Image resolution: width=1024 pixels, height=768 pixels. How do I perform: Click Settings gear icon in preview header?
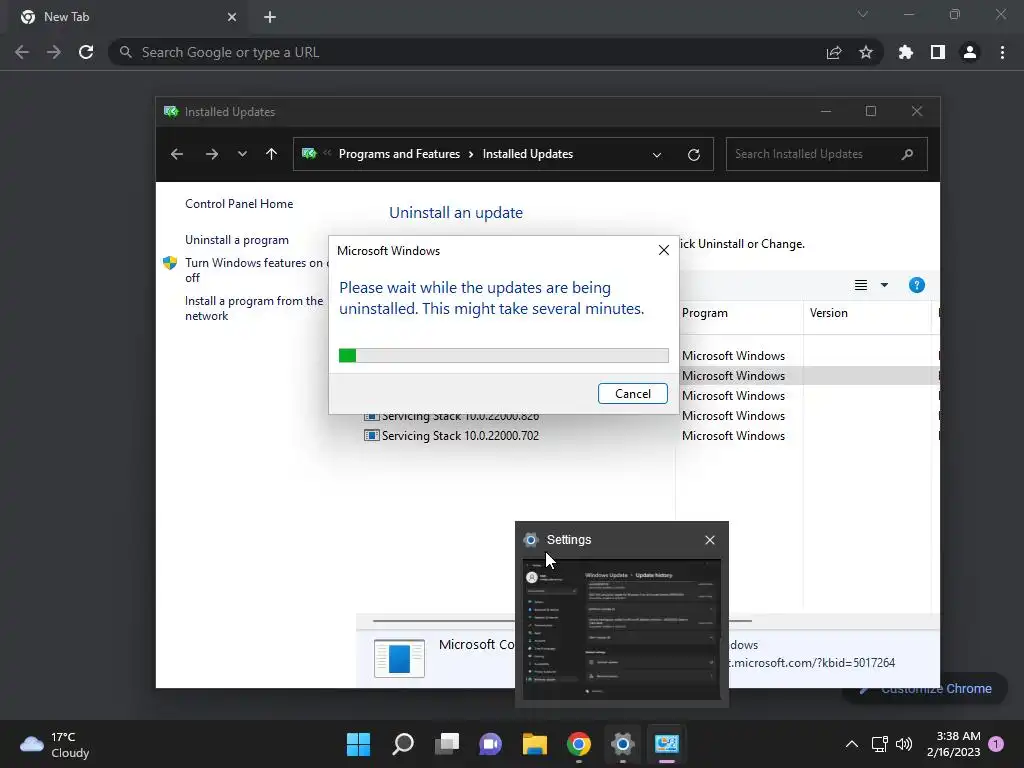530,540
